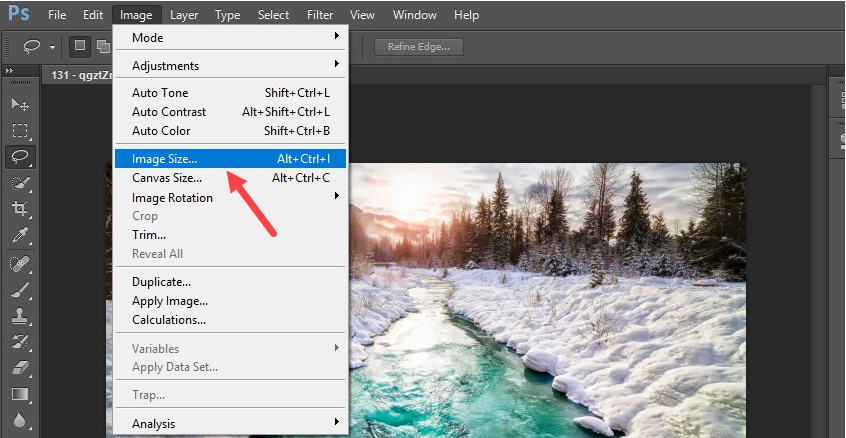This screenshot has width=846, height=438.
Task: Select the Eyedropper tool
Action: 19,236
